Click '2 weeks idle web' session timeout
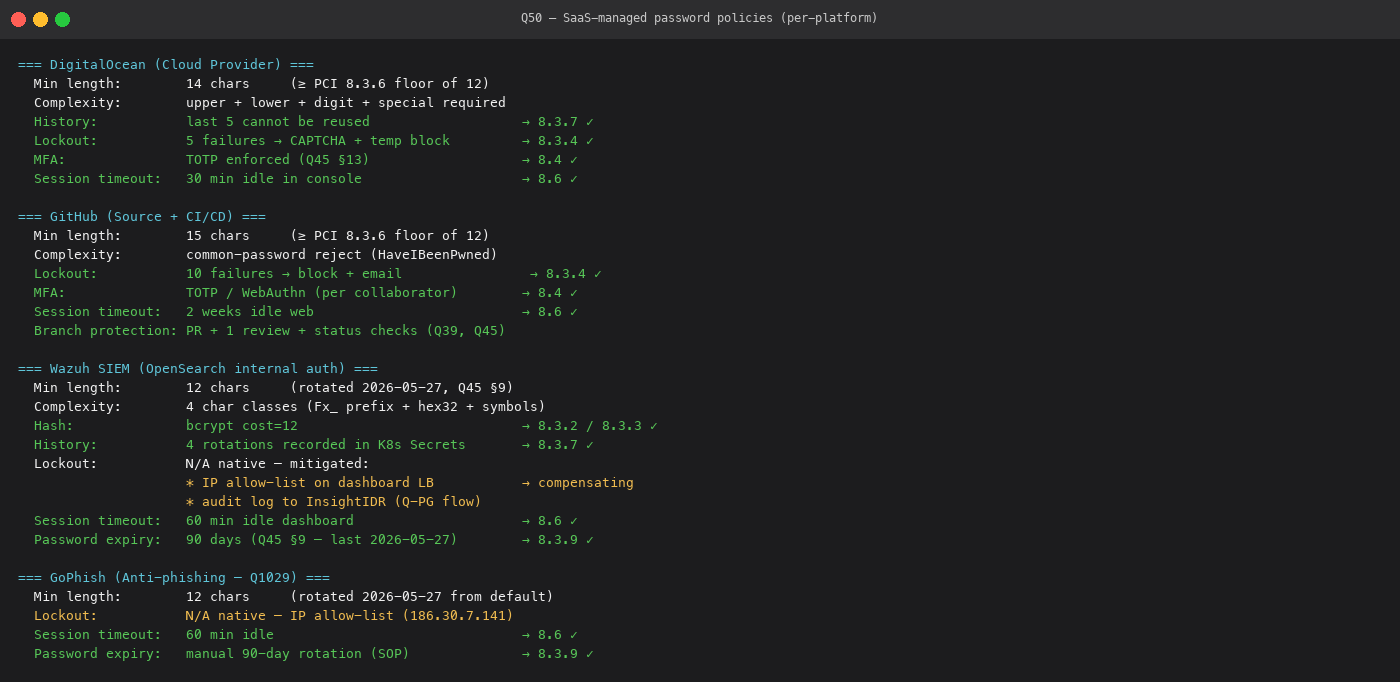This screenshot has width=1400, height=682. tap(250, 311)
